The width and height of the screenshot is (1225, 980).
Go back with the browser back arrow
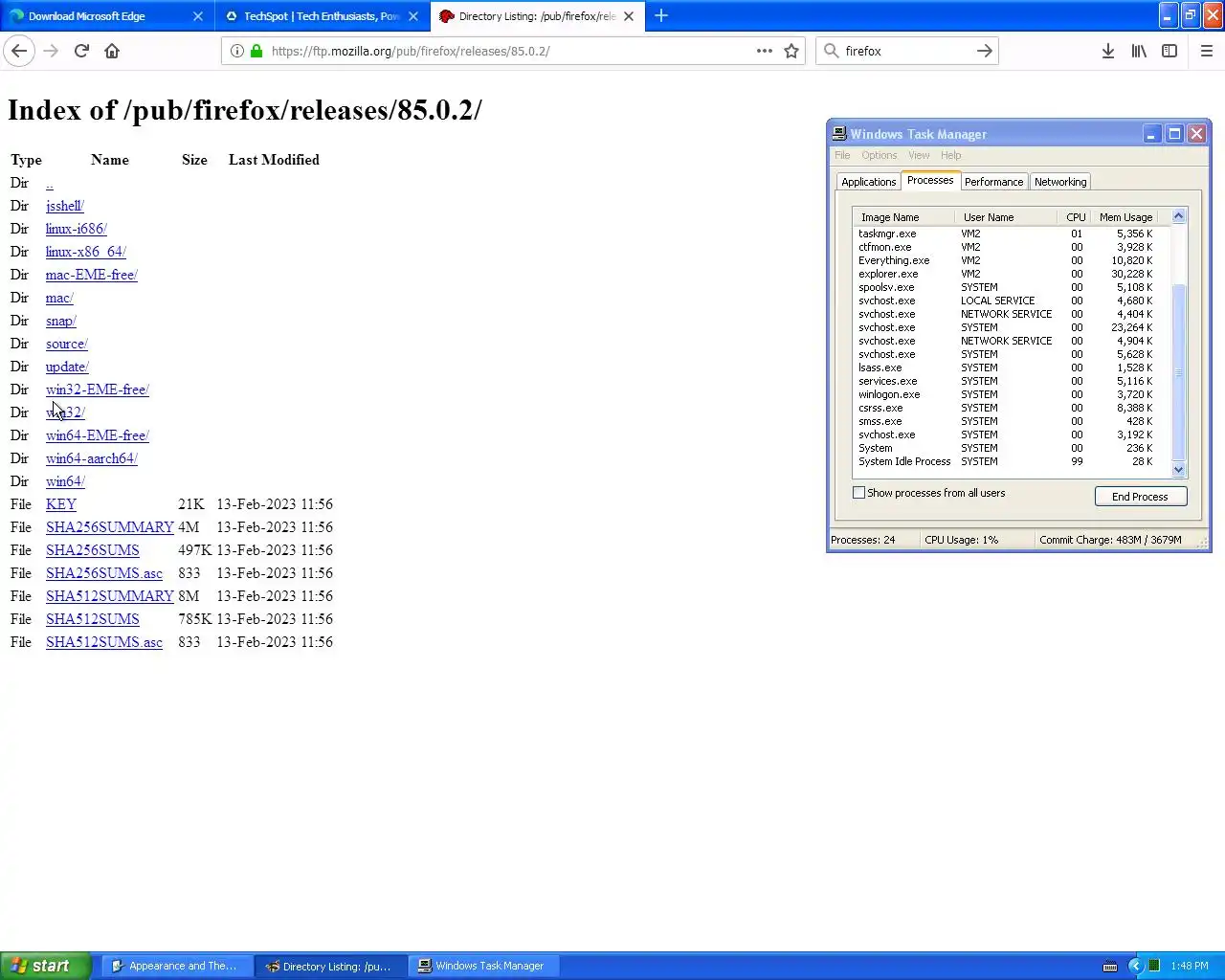pos(19,51)
